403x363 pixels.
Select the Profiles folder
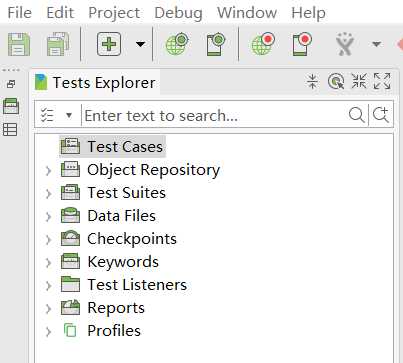[101, 331]
